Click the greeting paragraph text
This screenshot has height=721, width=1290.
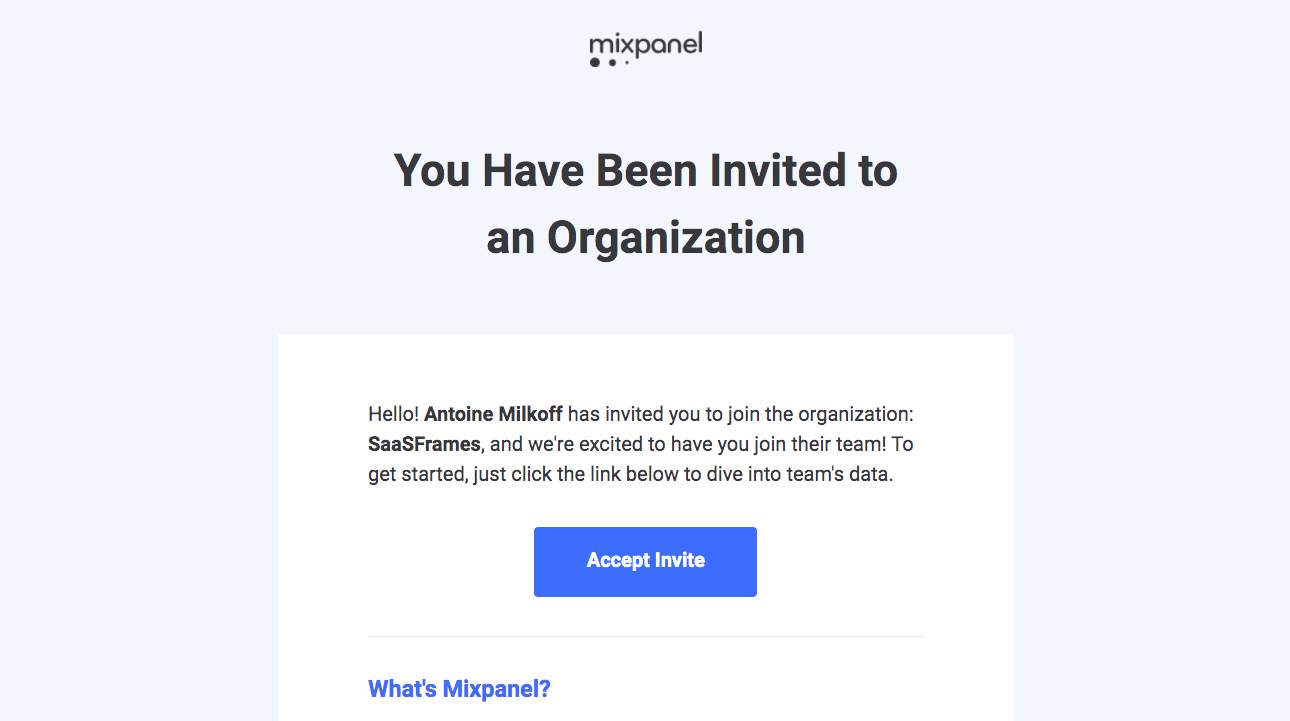(645, 443)
